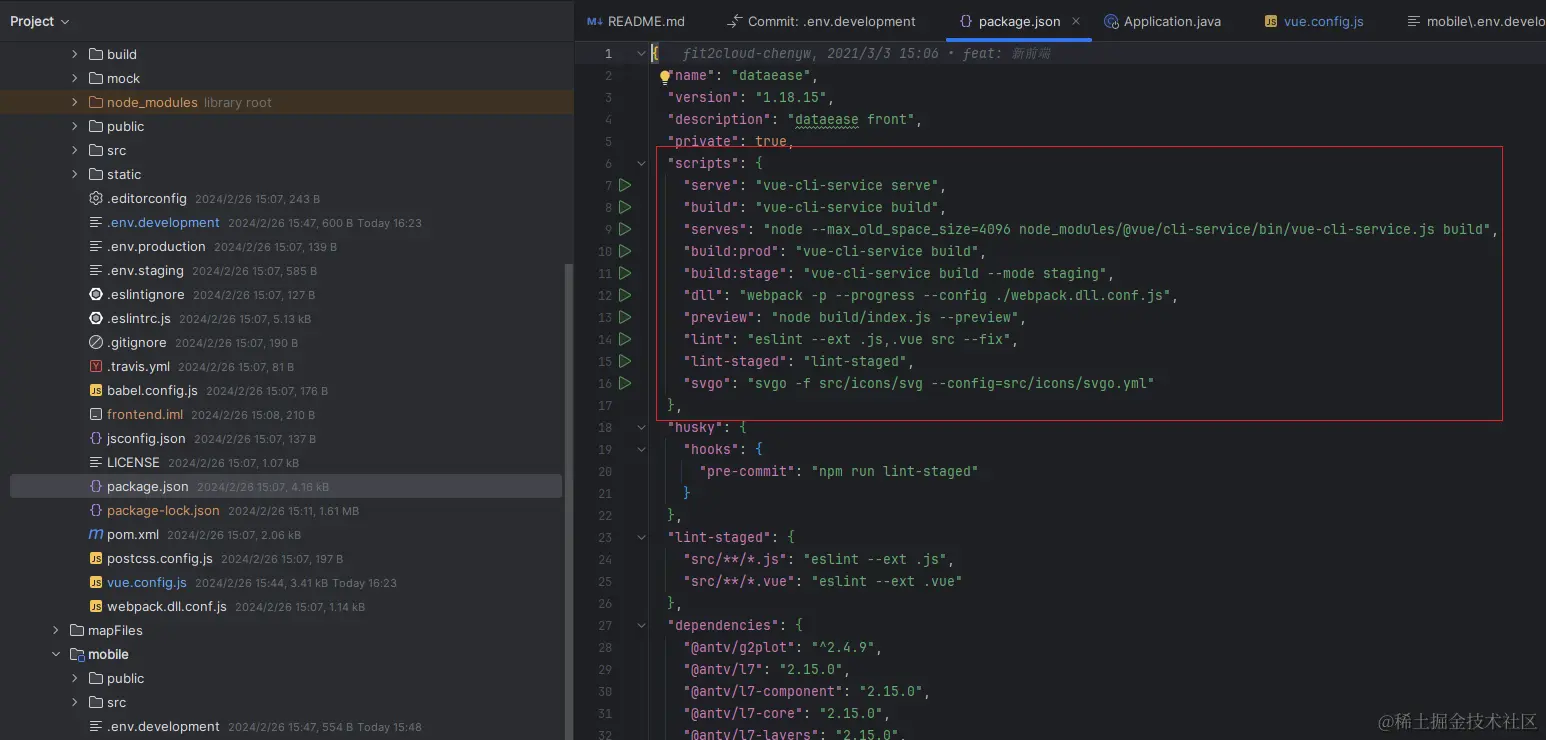The width and height of the screenshot is (1546, 740).
Task: Switch to the vue.config.js tab
Action: (x=1314, y=21)
